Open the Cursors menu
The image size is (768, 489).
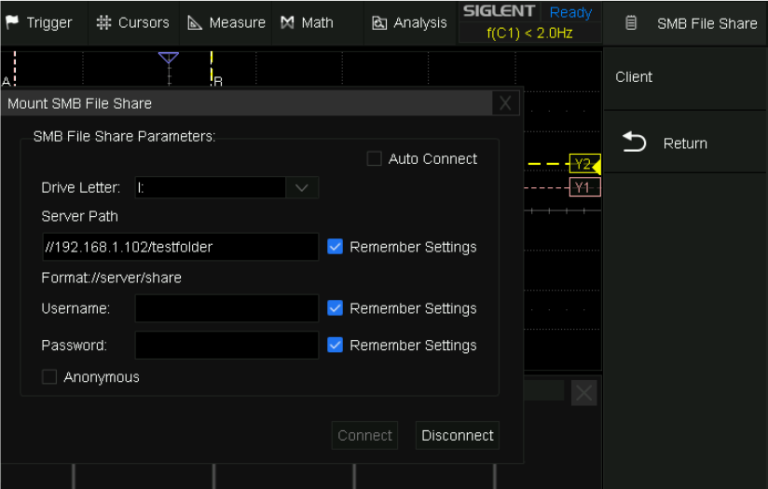tap(133, 22)
